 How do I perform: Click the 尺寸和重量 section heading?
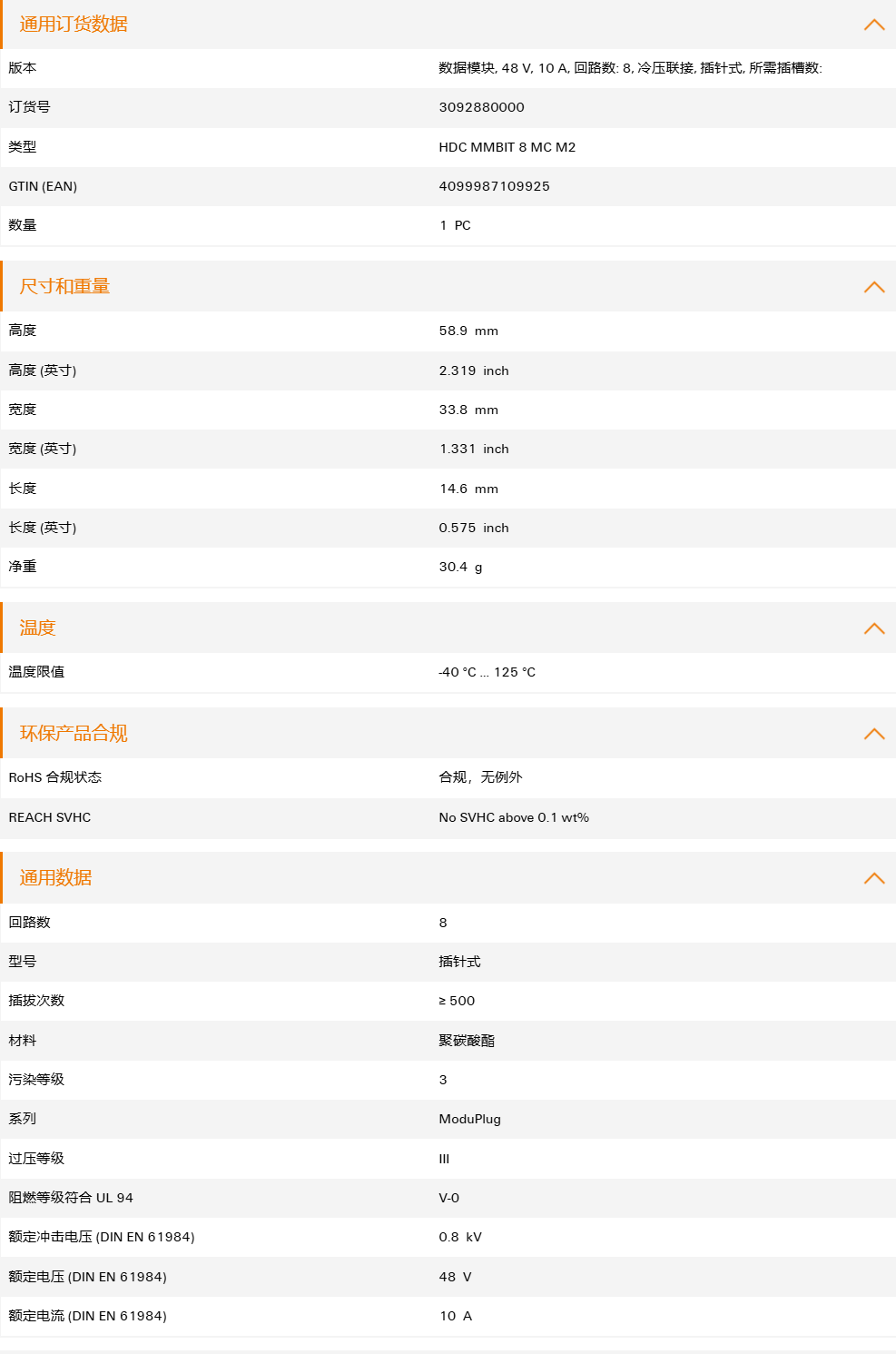tap(64, 287)
